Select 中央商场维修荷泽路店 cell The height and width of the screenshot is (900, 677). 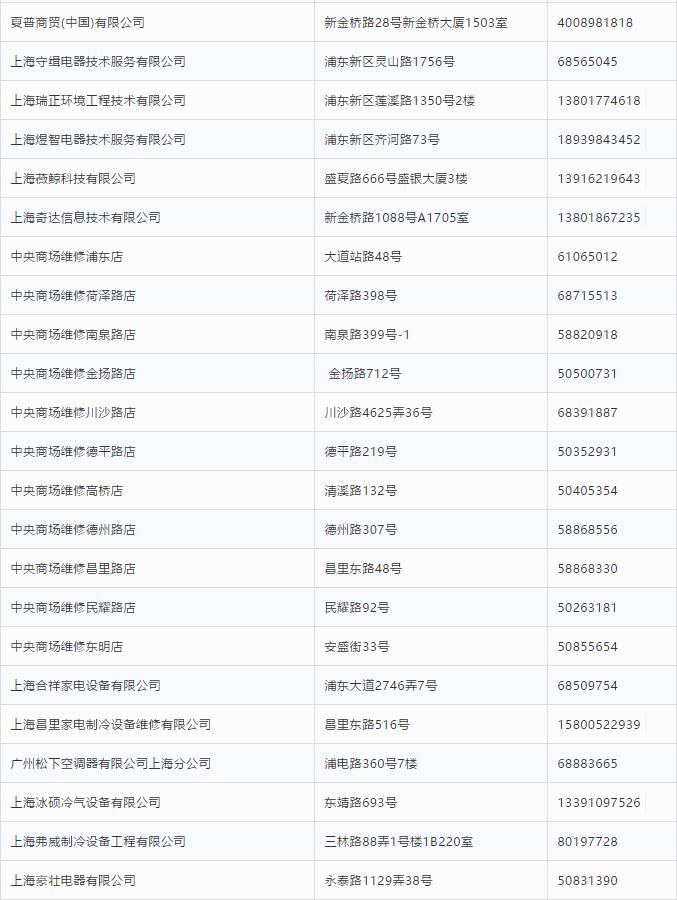coord(157,296)
